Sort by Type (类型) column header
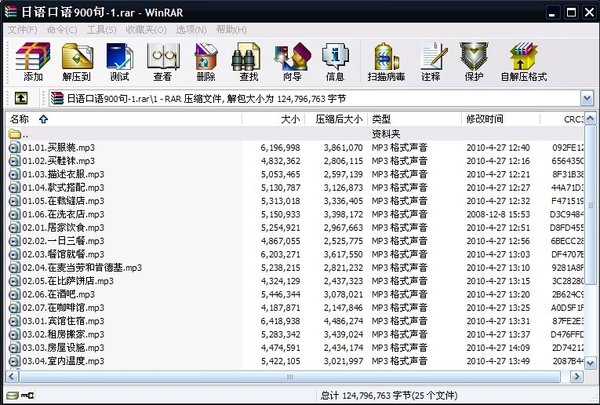The width and height of the screenshot is (600, 405). pos(414,119)
